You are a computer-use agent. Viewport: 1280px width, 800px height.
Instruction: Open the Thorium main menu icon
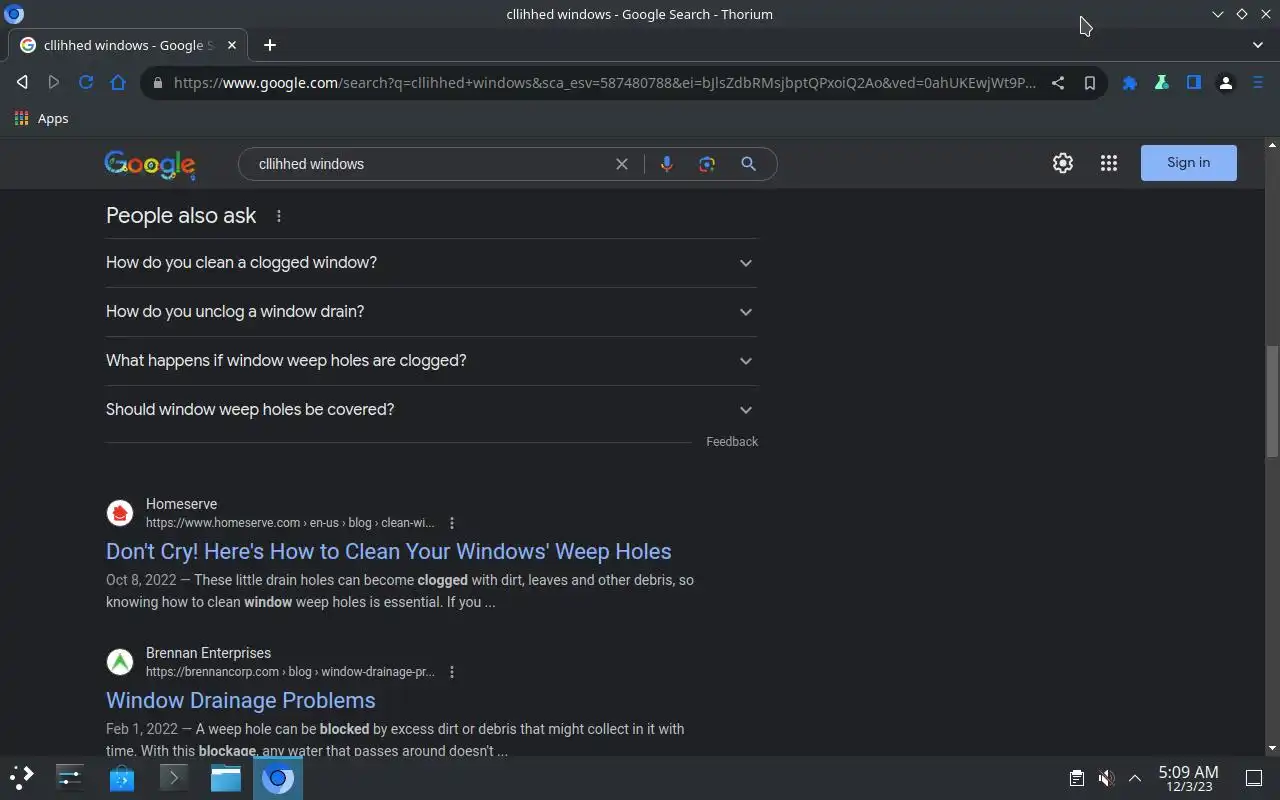[1258, 83]
